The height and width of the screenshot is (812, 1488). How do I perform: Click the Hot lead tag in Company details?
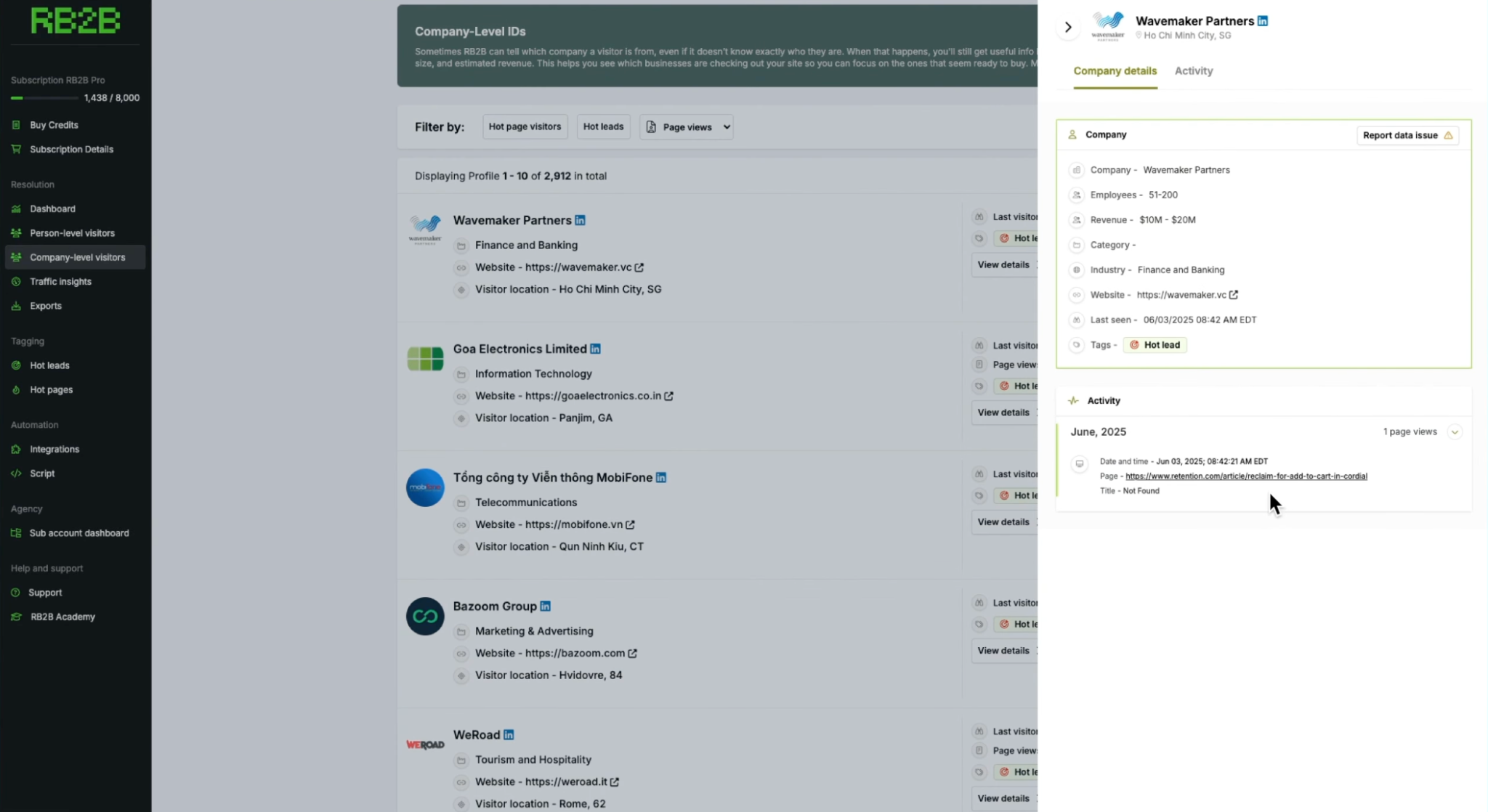pos(1155,345)
